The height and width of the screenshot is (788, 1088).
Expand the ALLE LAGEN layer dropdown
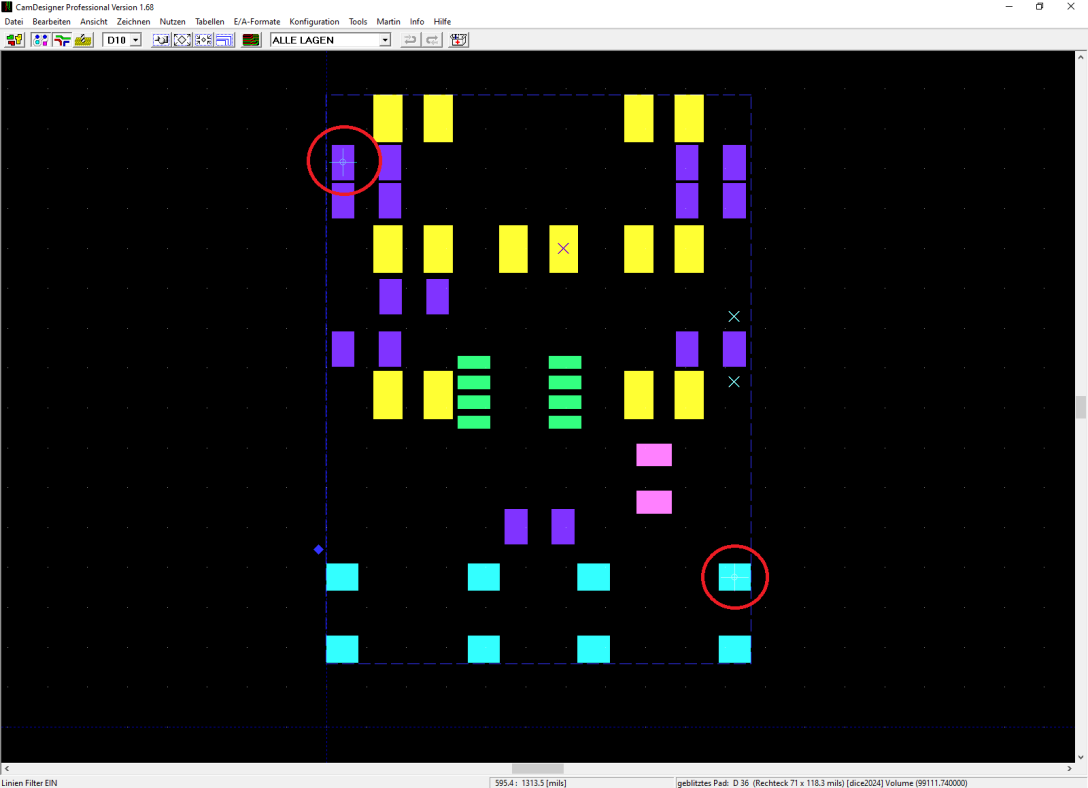click(x=384, y=40)
